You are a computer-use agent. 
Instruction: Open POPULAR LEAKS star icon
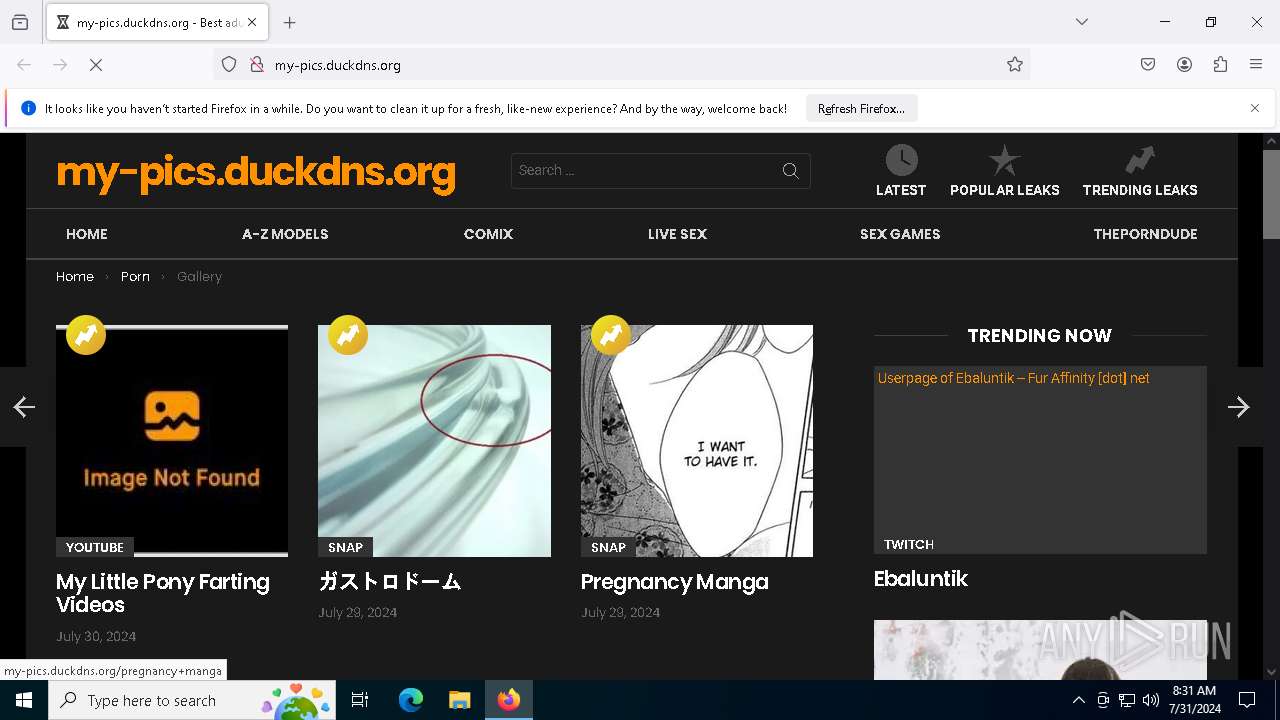click(1004, 160)
